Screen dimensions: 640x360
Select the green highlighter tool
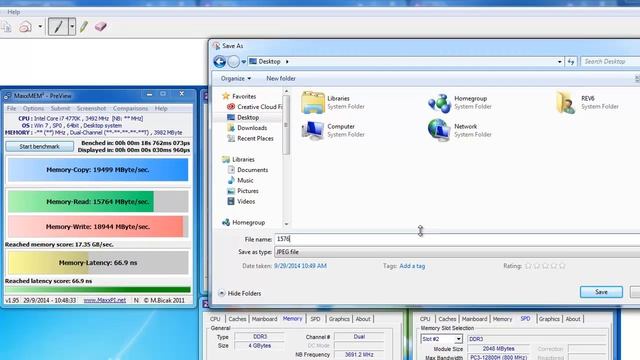click(x=84, y=27)
